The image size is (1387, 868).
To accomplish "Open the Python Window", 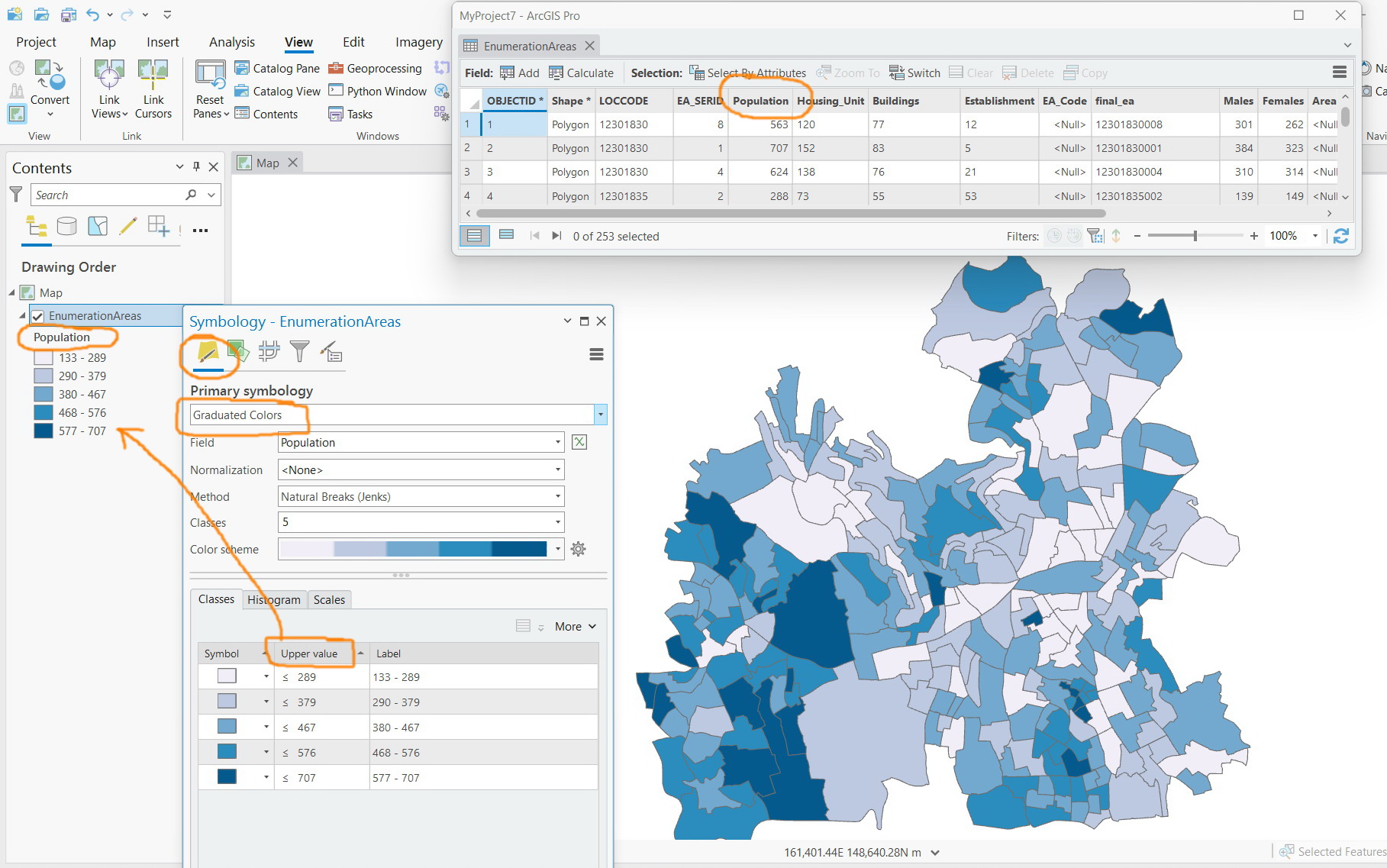I will (377, 91).
